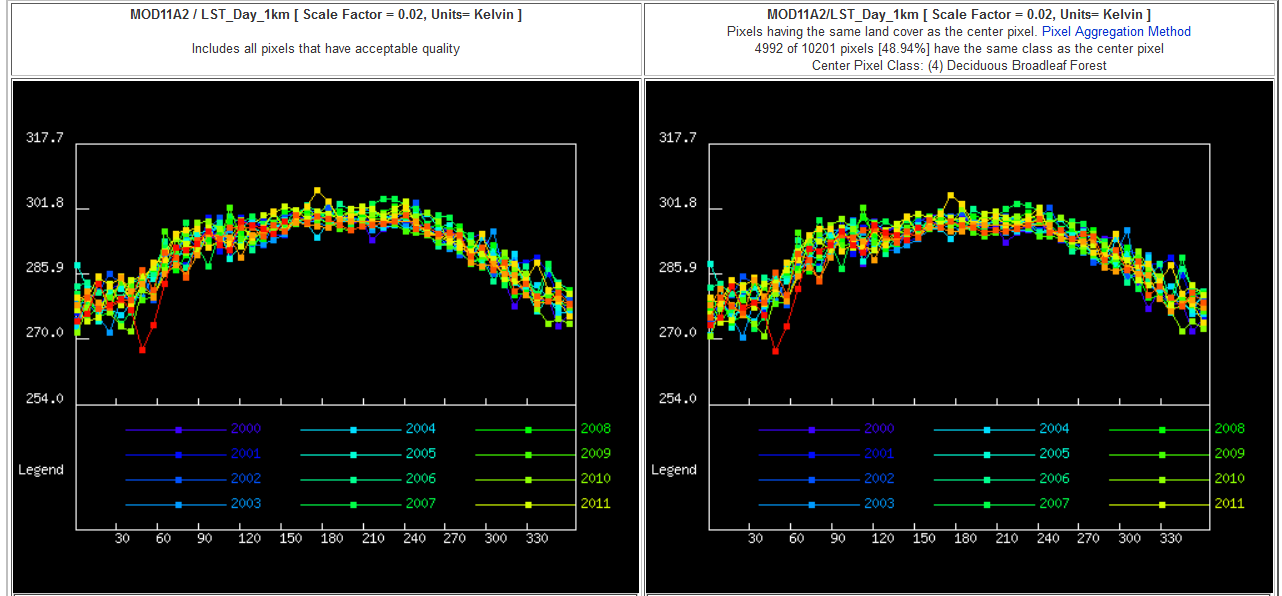Viewport: 1282px width, 596px height.
Task: Click the 254.0 y-axis label on right chart
Action: [677, 399]
